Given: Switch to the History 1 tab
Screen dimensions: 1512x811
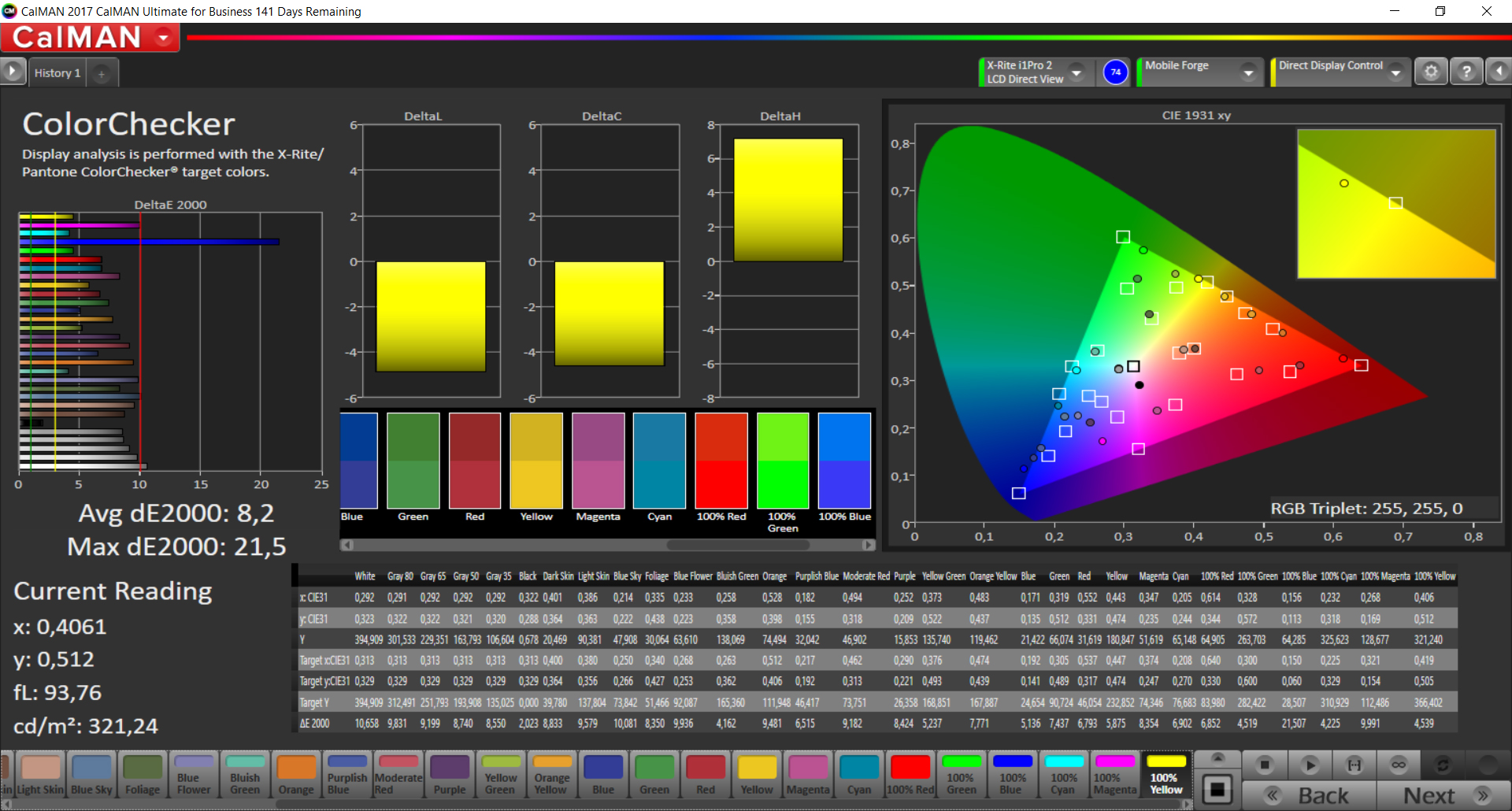Looking at the screenshot, I should [x=57, y=72].
